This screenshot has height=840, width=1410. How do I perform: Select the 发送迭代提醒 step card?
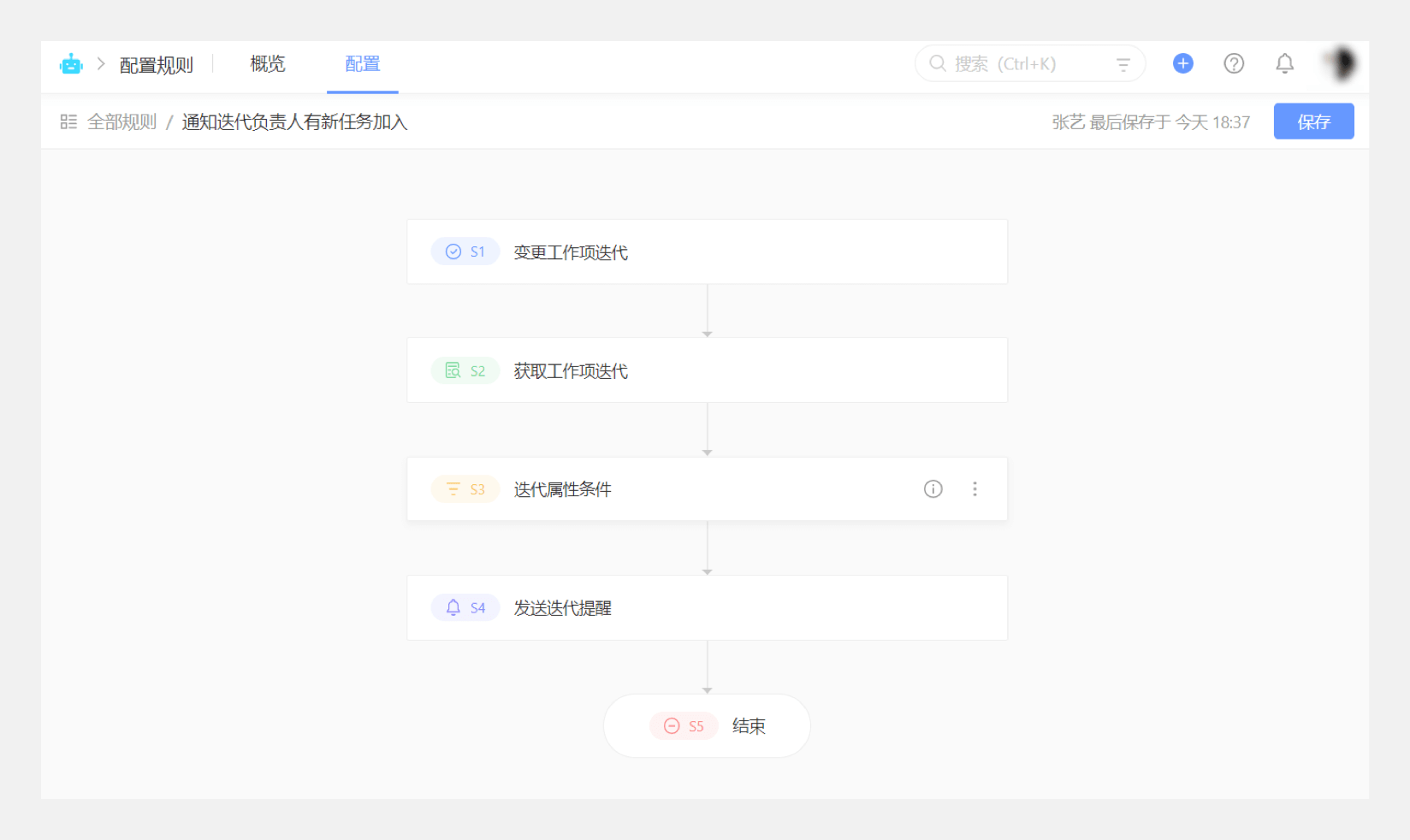click(707, 607)
